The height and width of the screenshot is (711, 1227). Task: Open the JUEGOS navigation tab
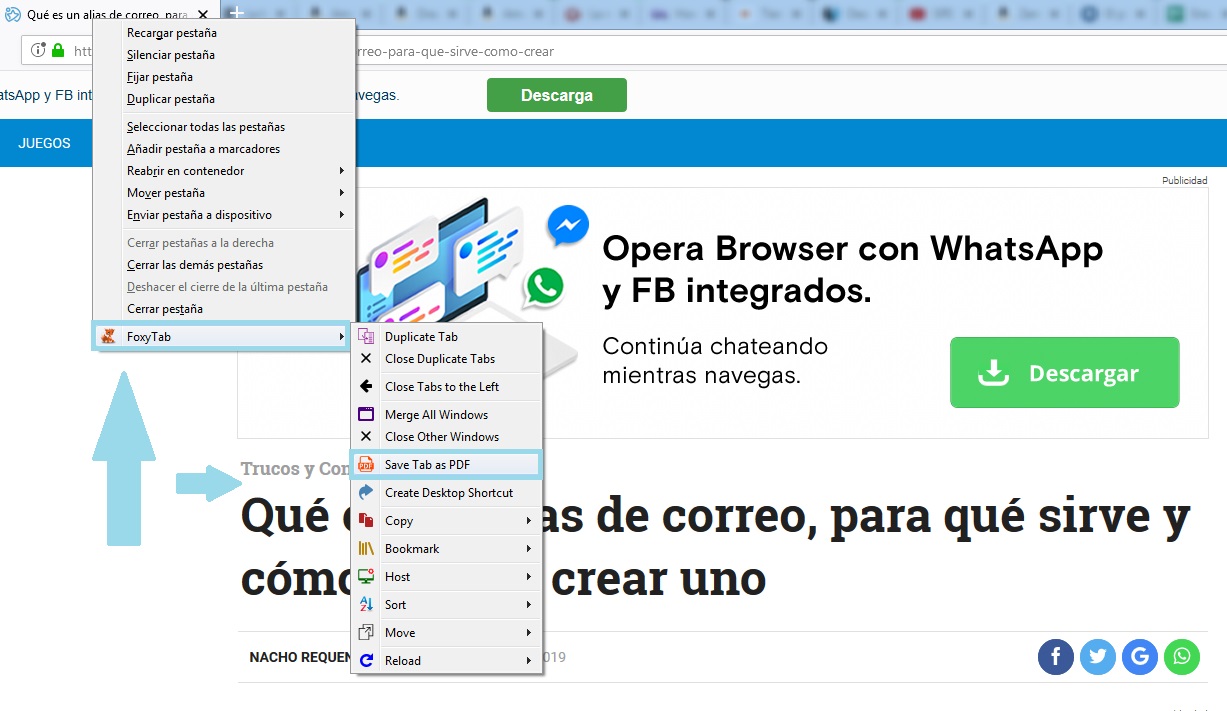click(45, 143)
